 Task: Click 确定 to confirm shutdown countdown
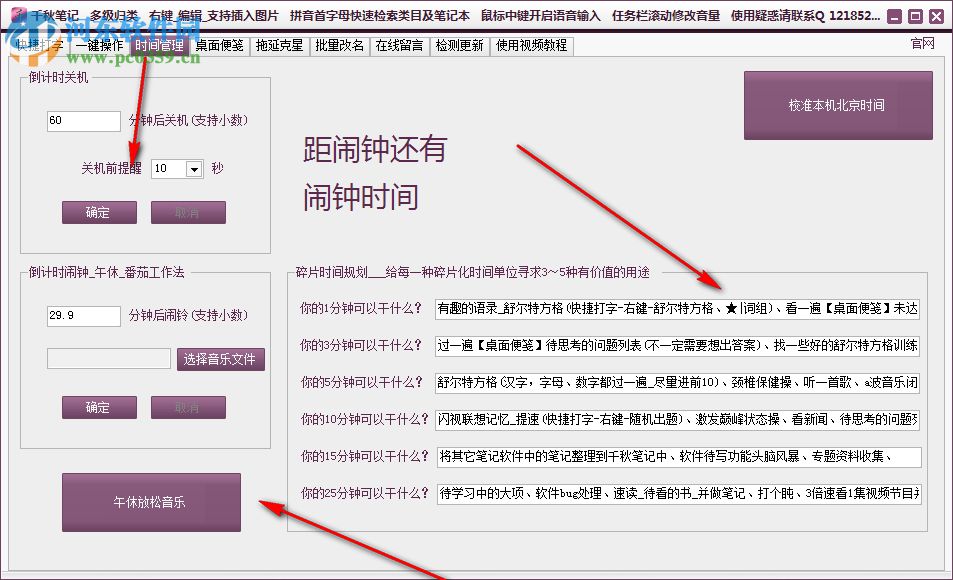coord(98,212)
